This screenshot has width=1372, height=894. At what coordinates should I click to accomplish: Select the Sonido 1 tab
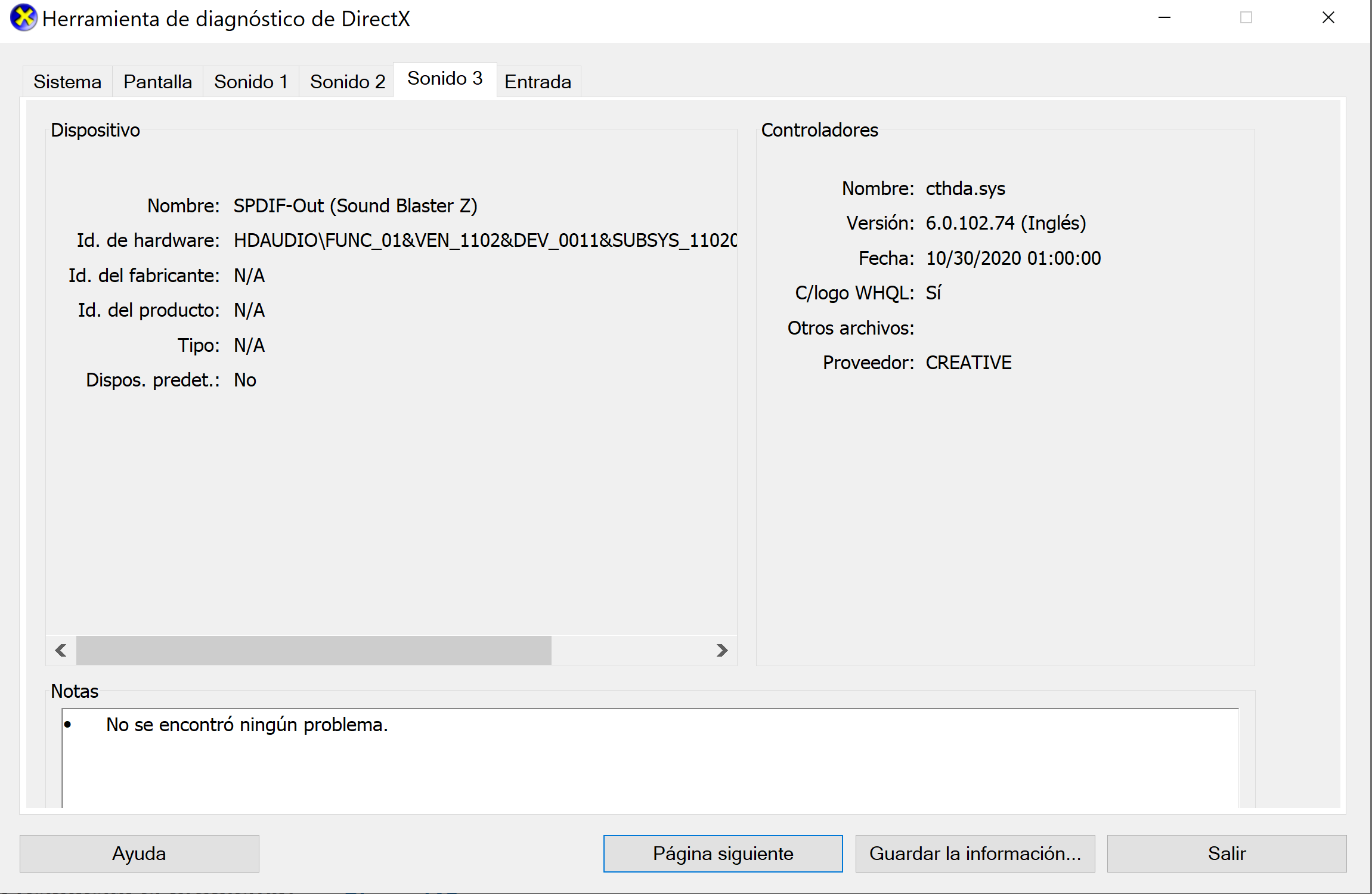[x=250, y=82]
